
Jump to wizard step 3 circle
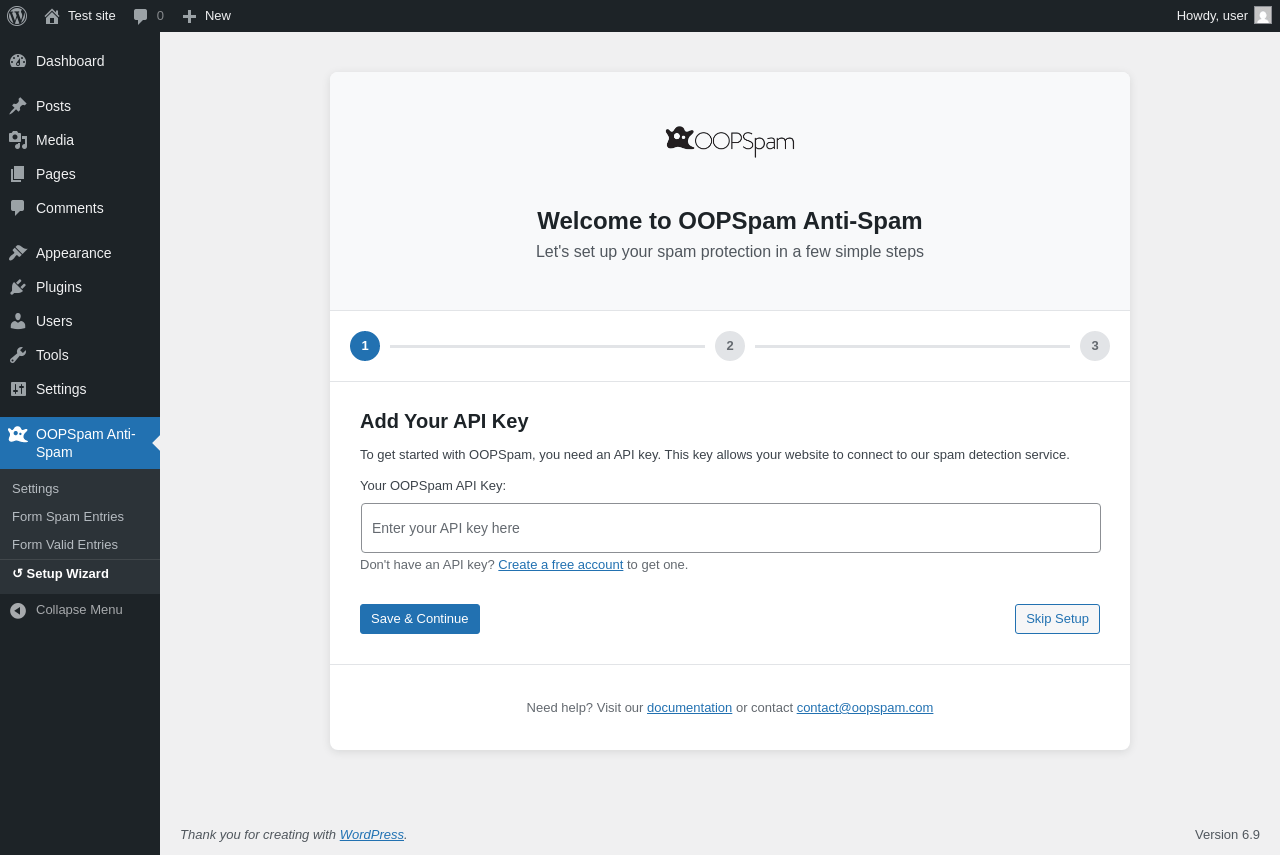[1095, 346]
